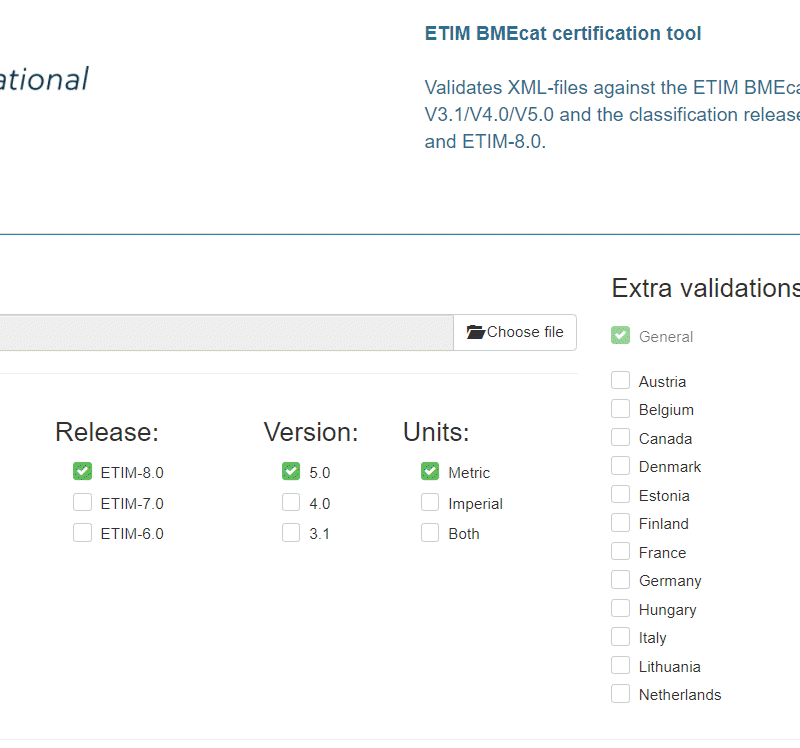Uncheck the Metric units checkbox

tap(430, 472)
